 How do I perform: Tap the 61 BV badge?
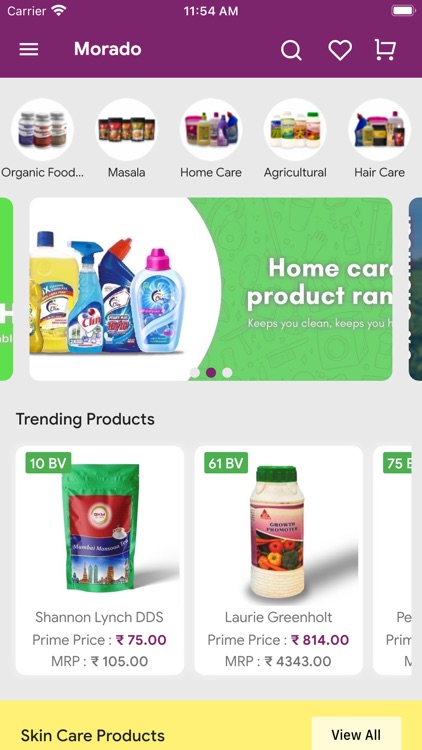tap(226, 463)
